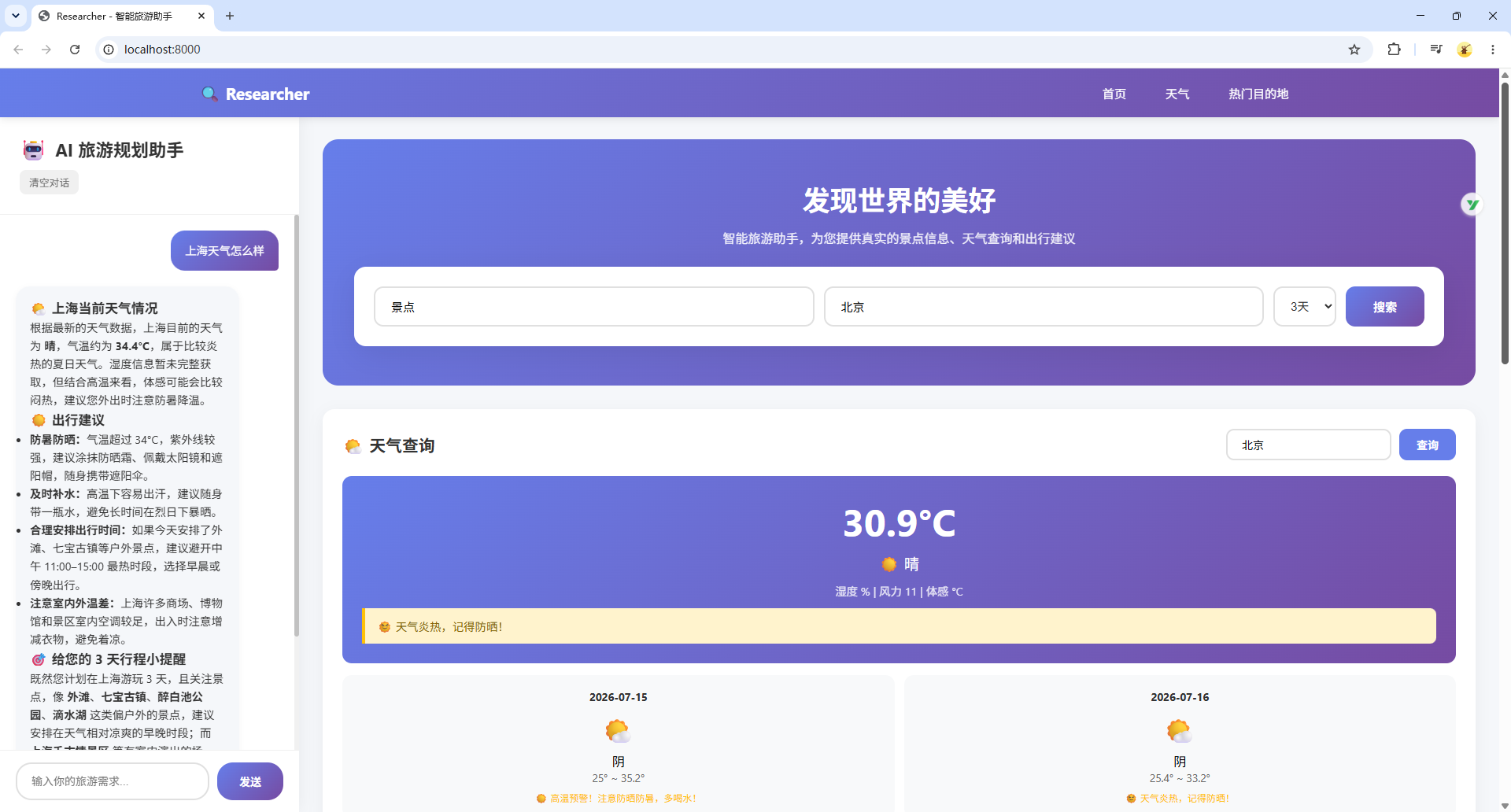Click the 高温预警 warning on 2026-07-15 card
This screenshot has width=1511, height=812.
617,798
